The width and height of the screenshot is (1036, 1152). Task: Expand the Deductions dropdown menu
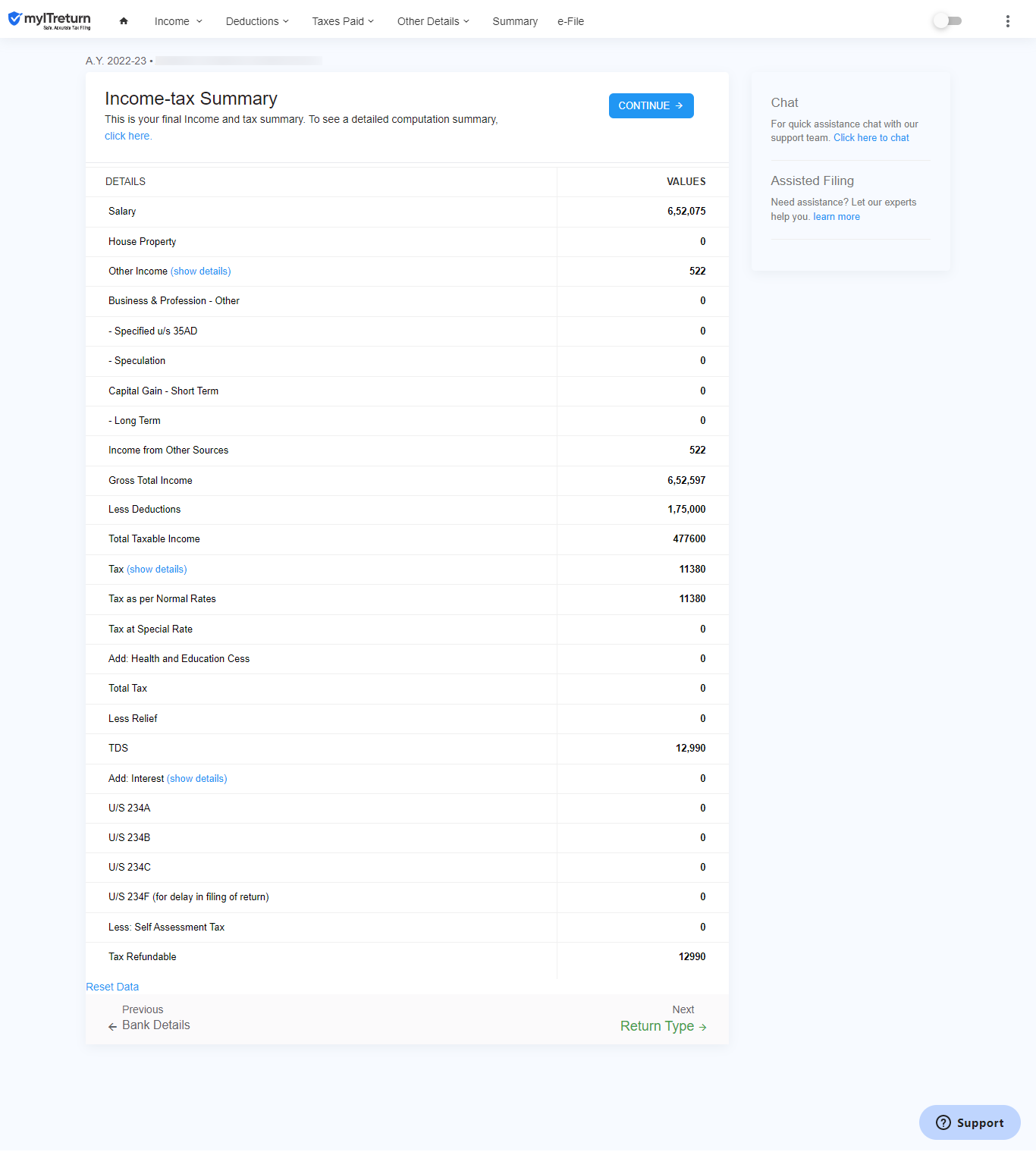[257, 21]
